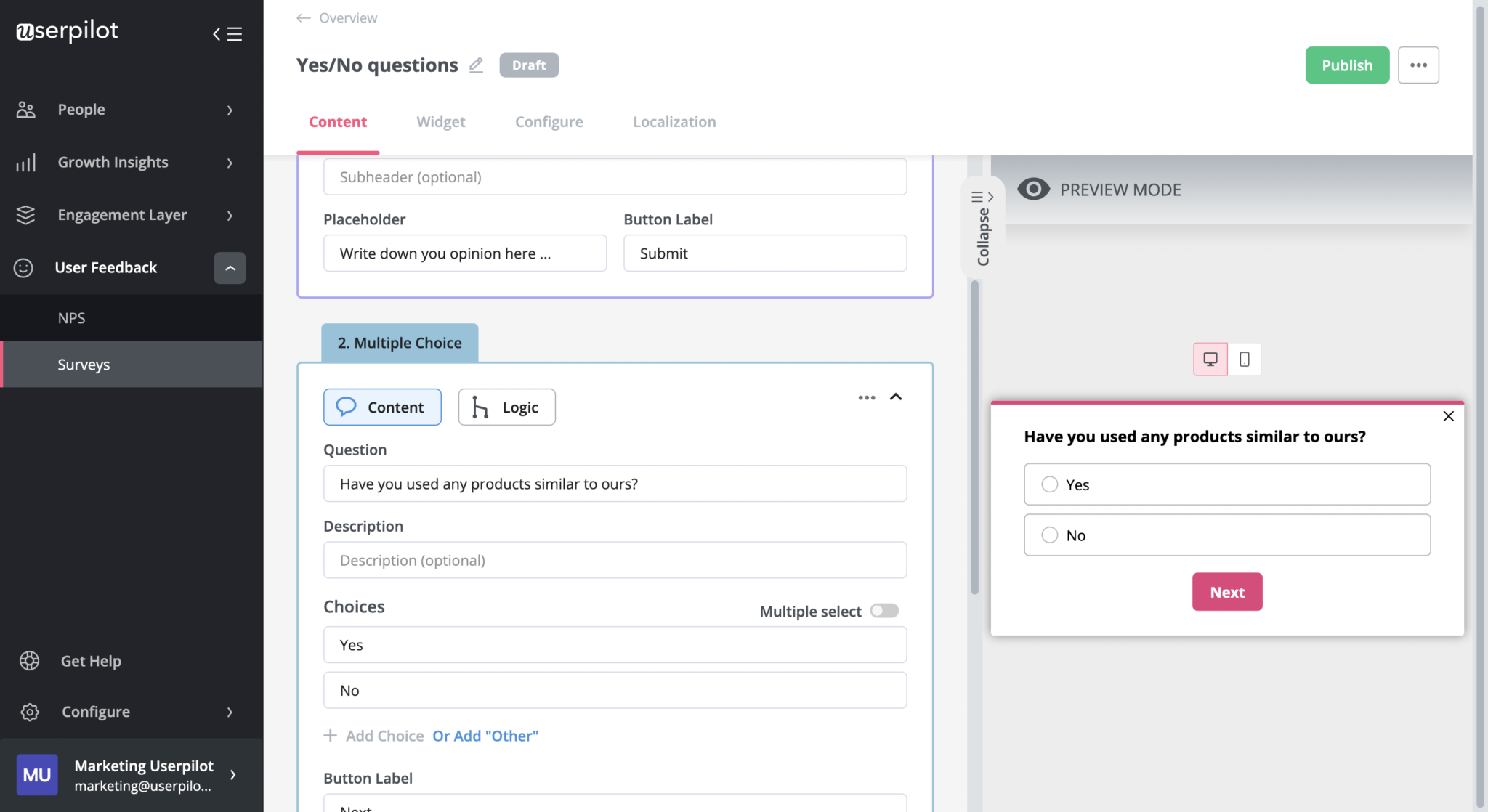Select the User Feedback smiley icon
1488x812 pixels.
click(x=24, y=267)
